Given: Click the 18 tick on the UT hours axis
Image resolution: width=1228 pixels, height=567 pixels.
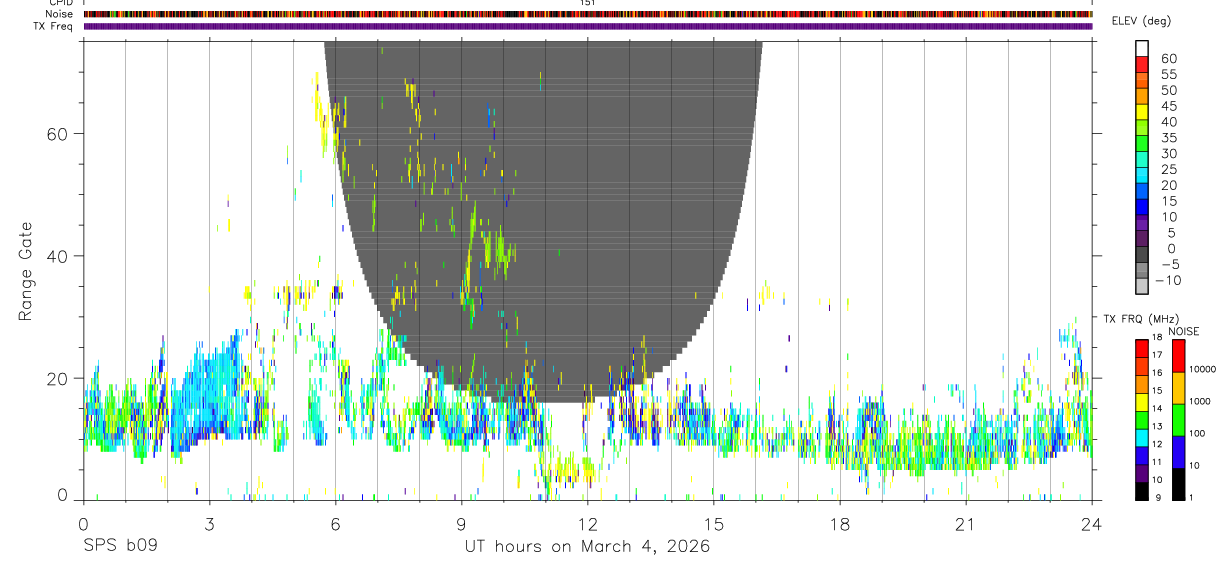Looking at the screenshot, I should 839,524.
